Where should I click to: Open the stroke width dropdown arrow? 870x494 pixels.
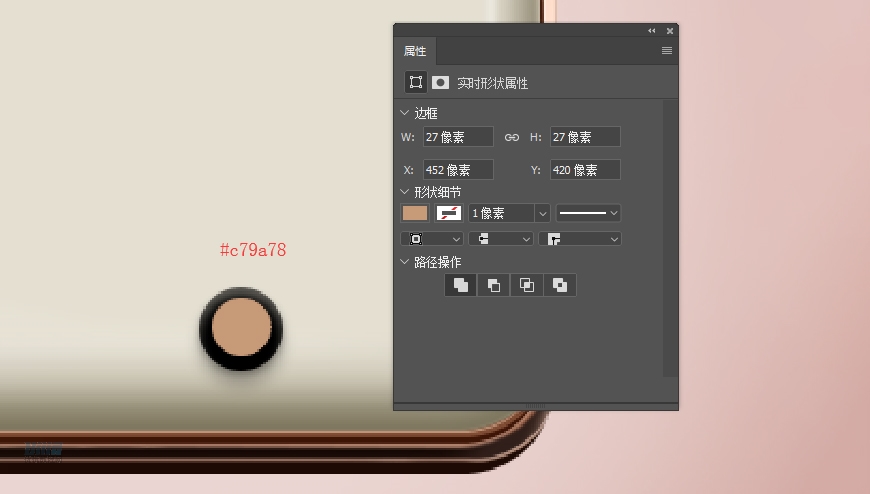(542, 213)
